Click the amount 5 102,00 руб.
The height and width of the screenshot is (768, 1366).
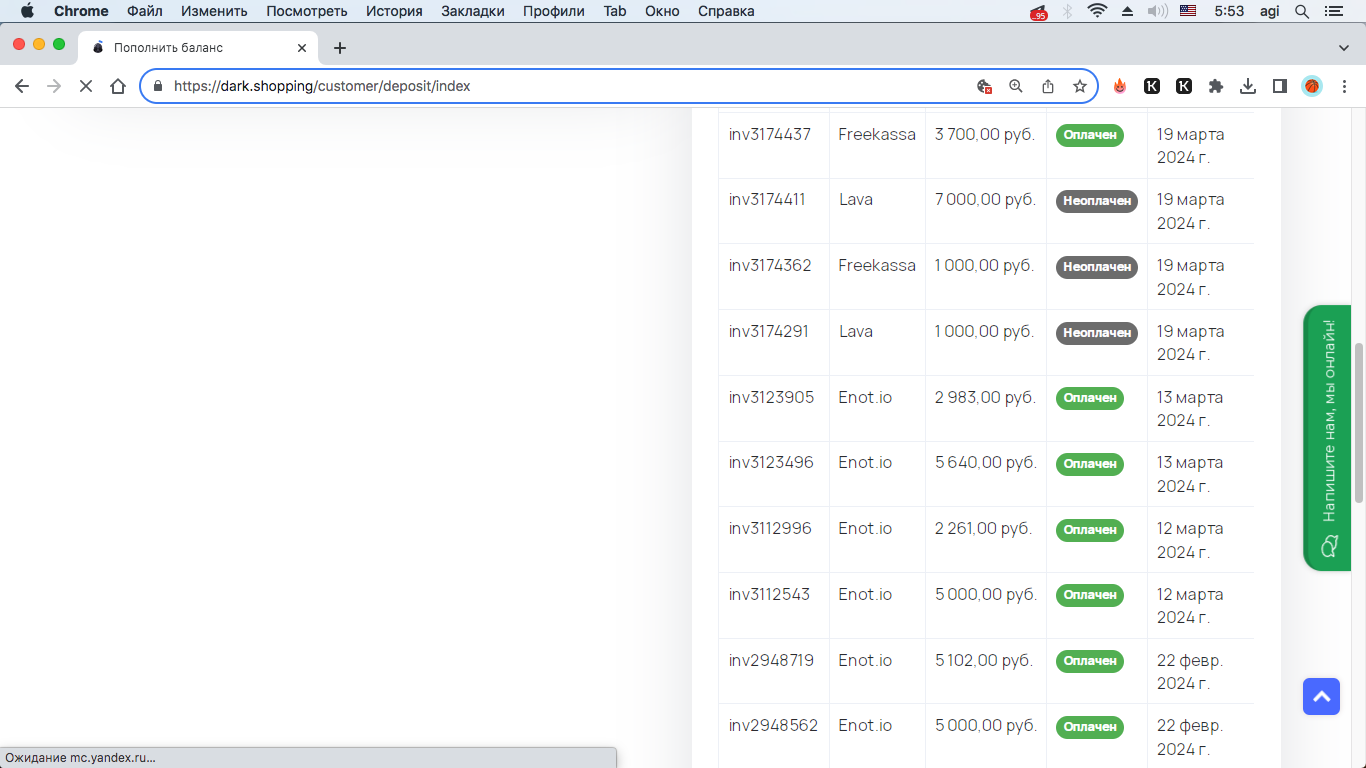[x=984, y=661]
